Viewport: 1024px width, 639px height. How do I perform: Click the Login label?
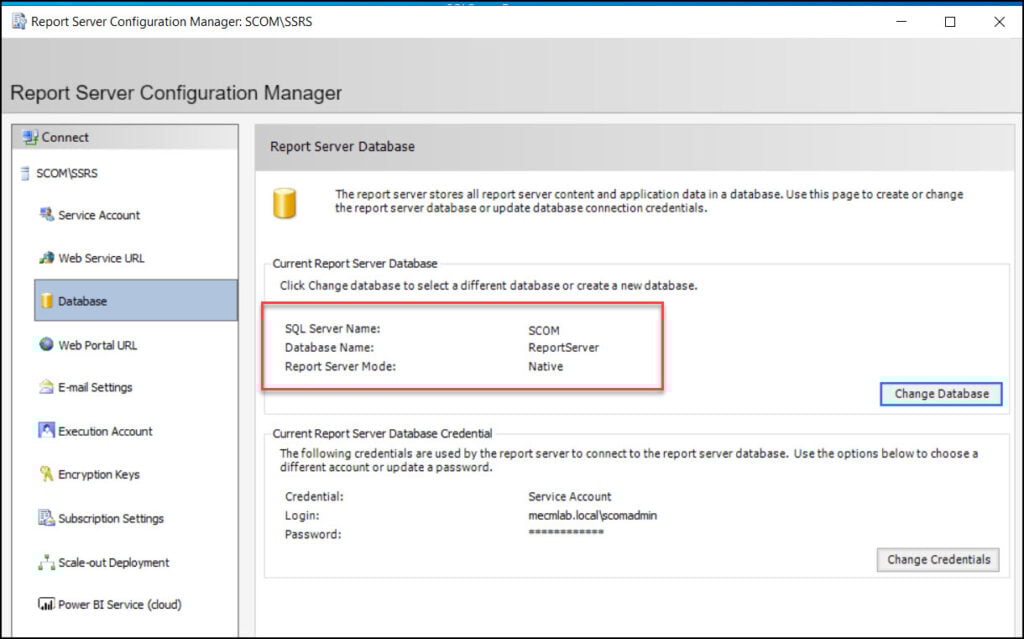pyautogui.click(x=302, y=516)
